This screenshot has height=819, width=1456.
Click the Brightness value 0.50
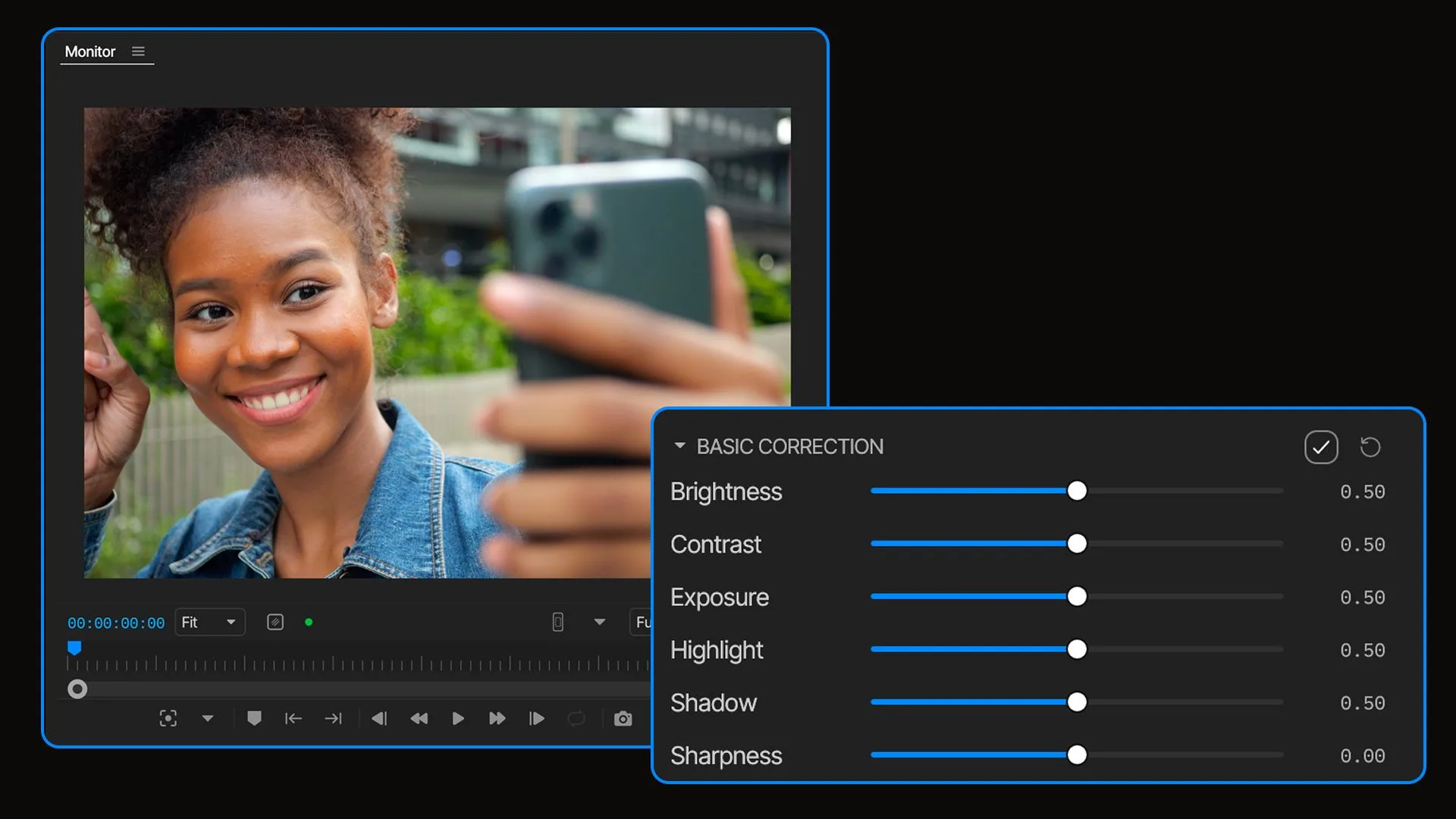coord(1363,492)
